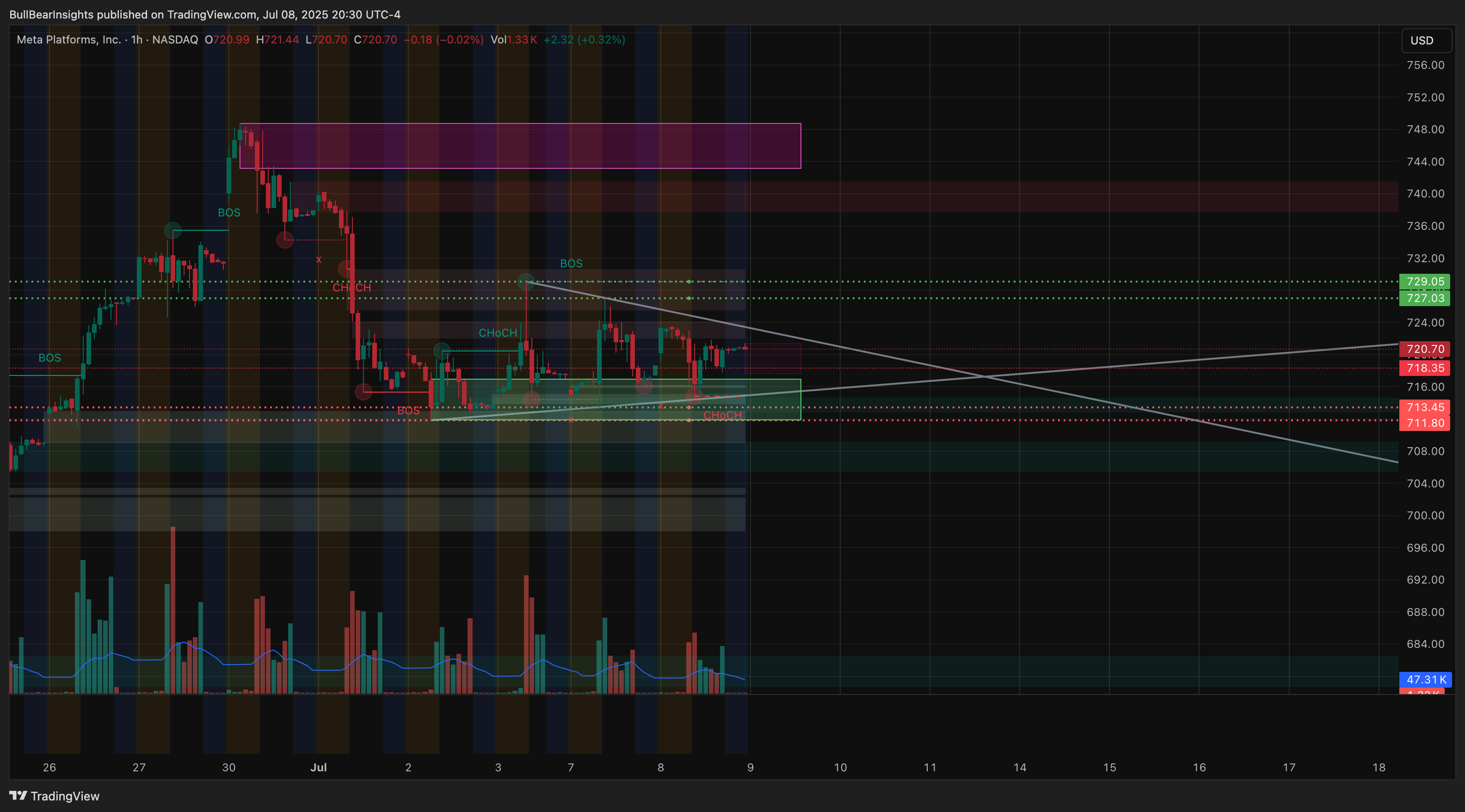The width and height of the screenshot is (1465, 812).
Task: Select the green-bordered demand zone rectangle
Action: coord(616,400)
